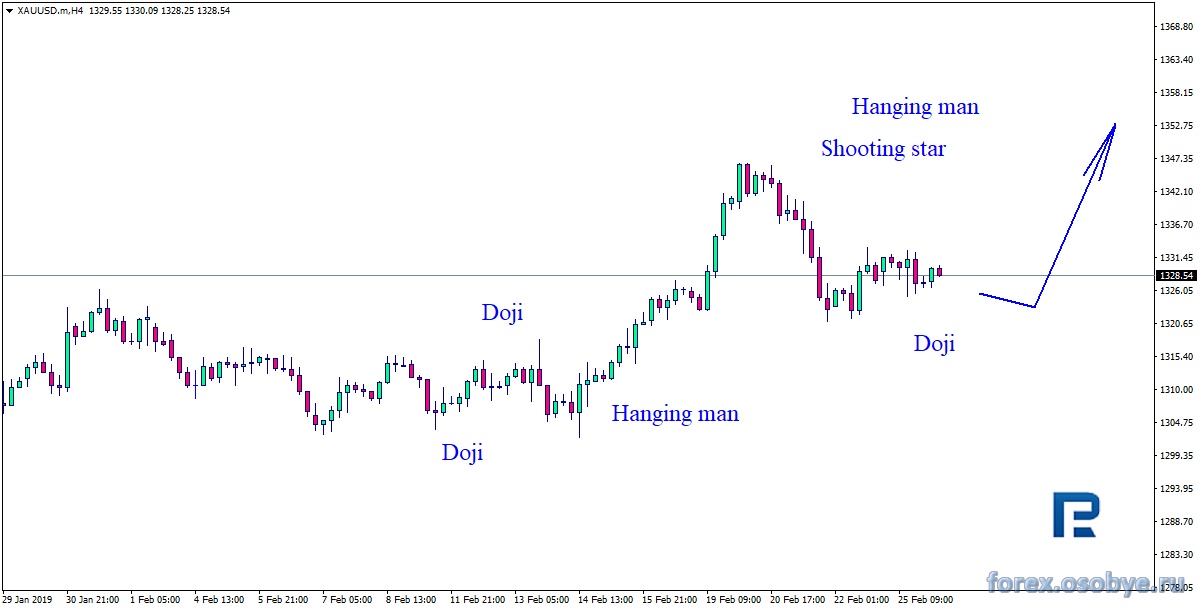This screenshot has width=1200, height=611.
Task: Click time axis label 30 Jan 21:00
Action: 92,600
